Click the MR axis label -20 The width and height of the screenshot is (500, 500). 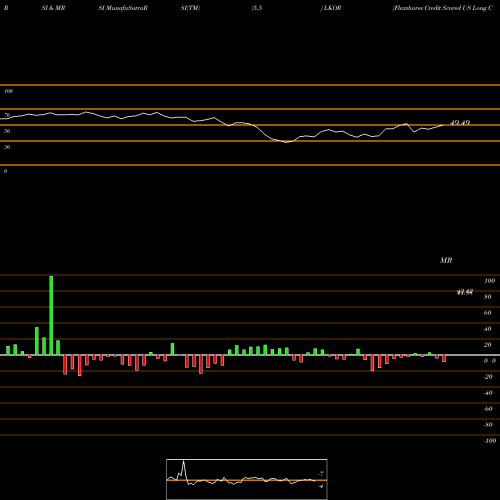[x=488, y=377]
